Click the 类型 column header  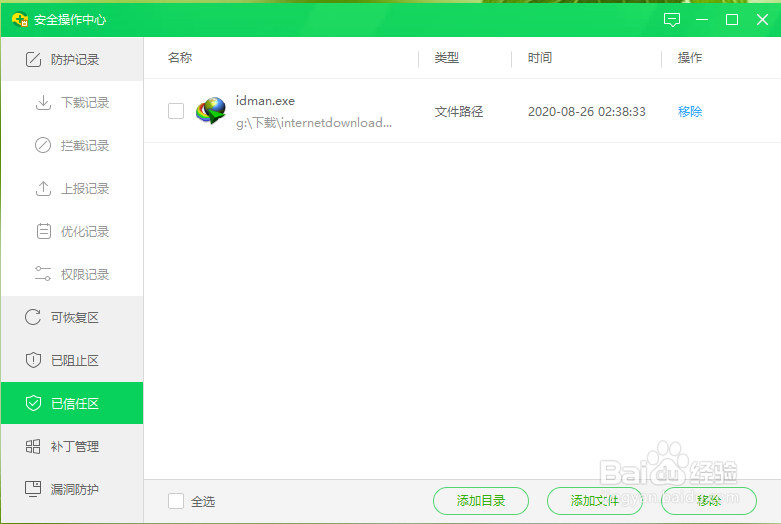click(446, 58)
